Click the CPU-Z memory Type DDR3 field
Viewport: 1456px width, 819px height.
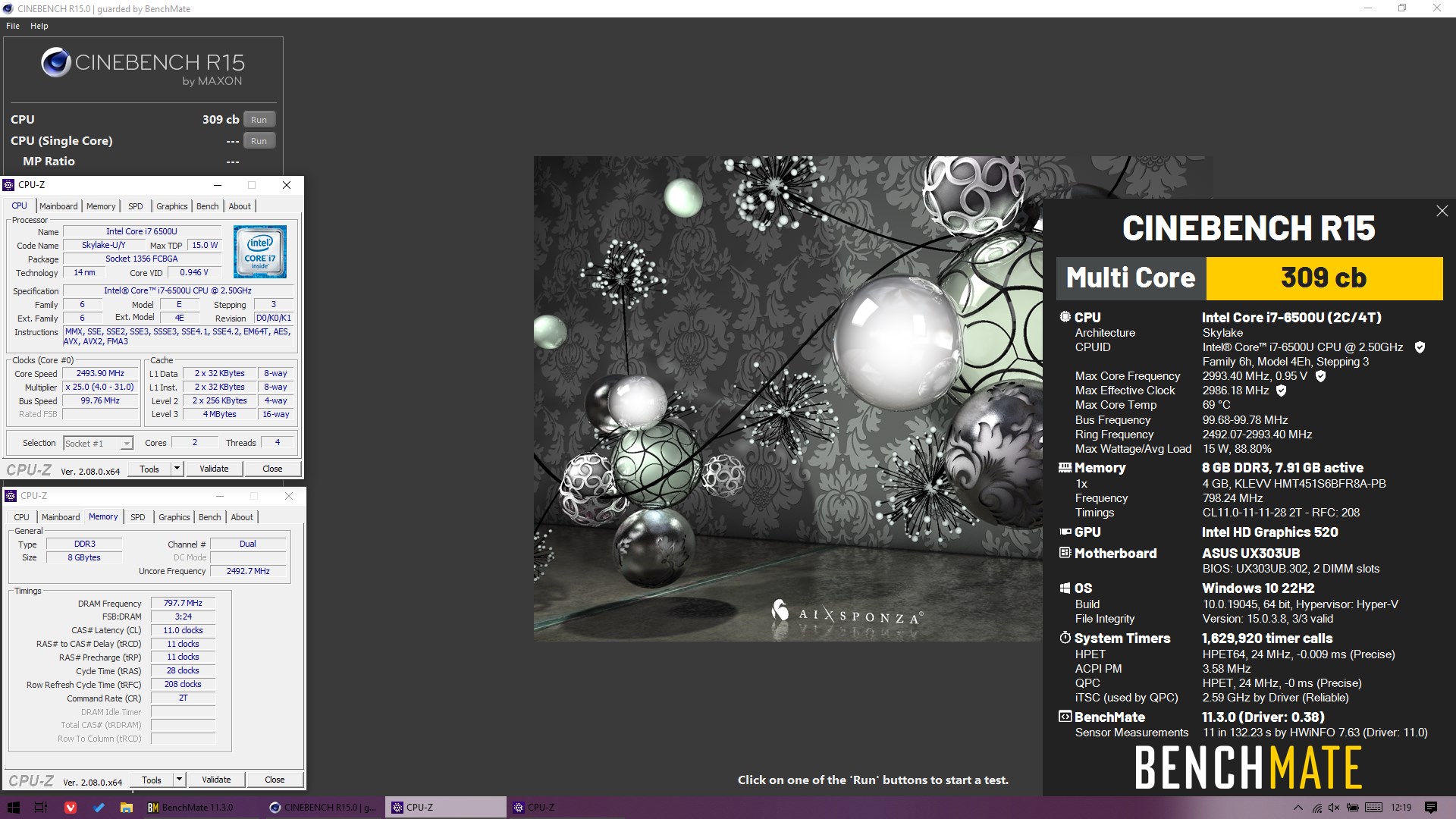coord(84,544)
